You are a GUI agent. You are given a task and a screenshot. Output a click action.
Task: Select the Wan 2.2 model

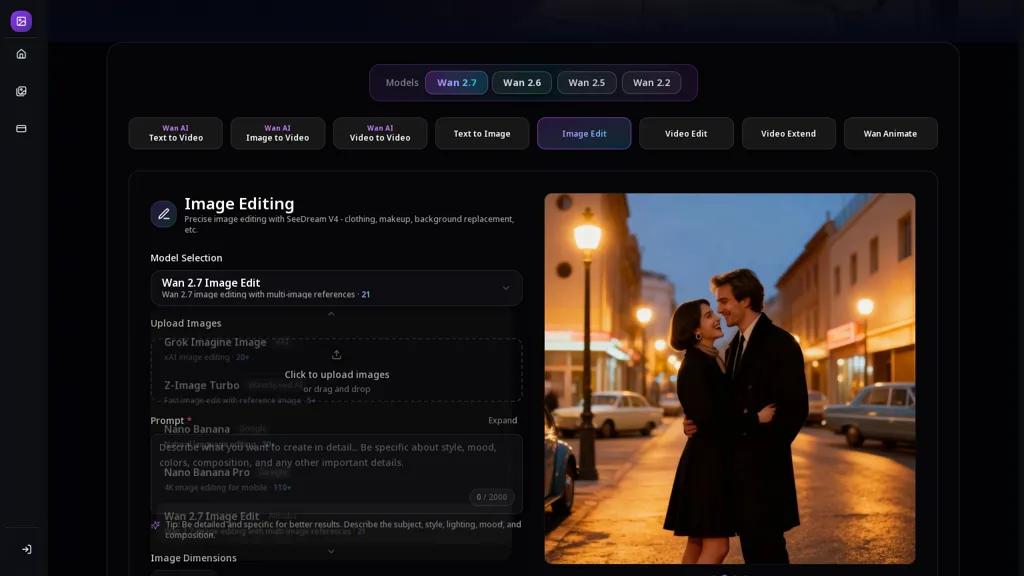(x=651, y=83)
